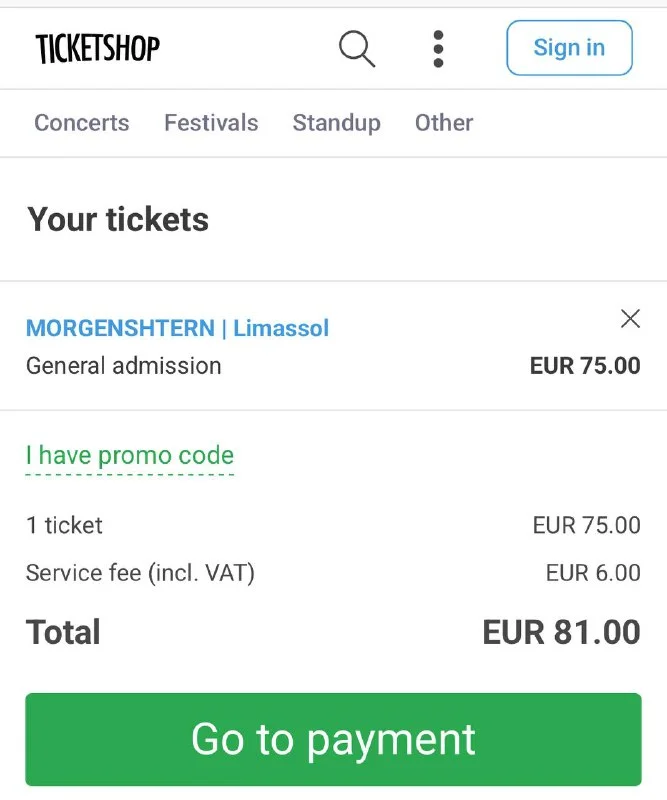The image size is (667, 800).
Task: Click the 1 ticket summary label
Action: [64, 525]
